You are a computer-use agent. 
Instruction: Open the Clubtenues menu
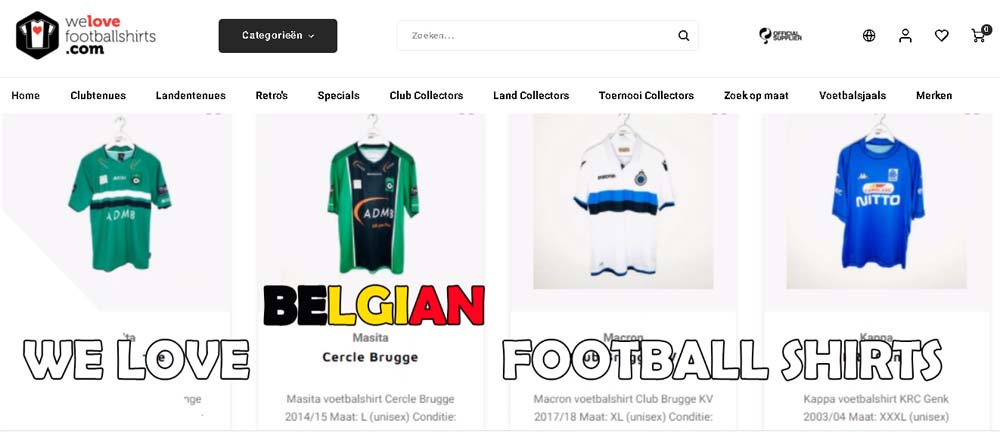pos(98,96)
